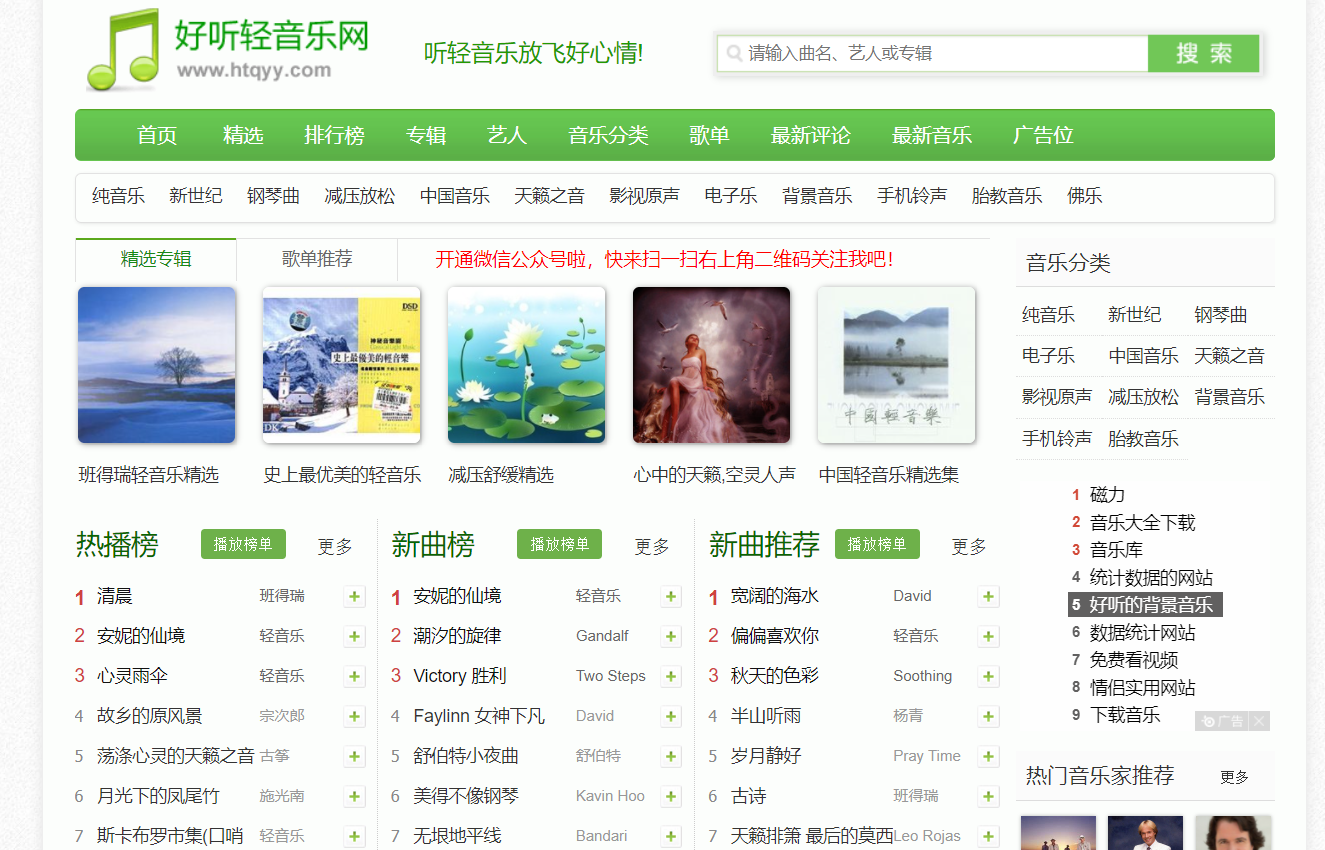Open the 减压舒缓精选 lotus album cover
1325x850 pixels.
(x=526, y=365)
